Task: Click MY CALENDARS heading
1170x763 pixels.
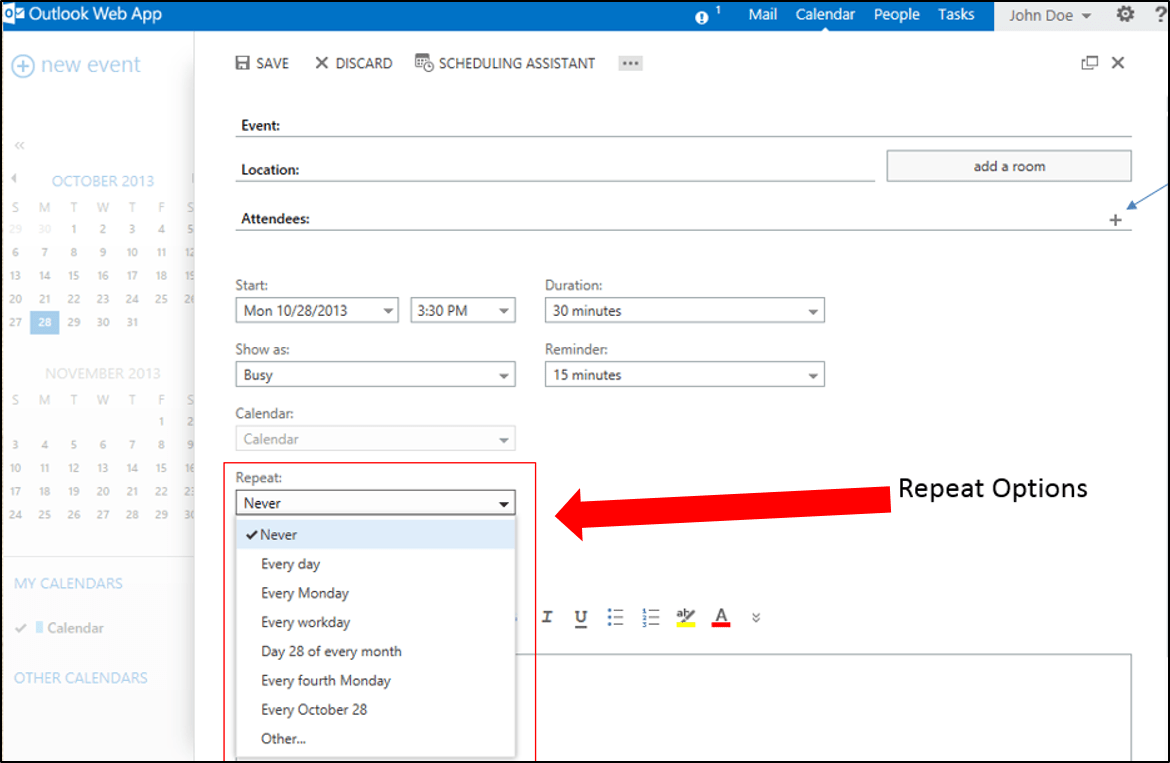Action: coord(68,583)
